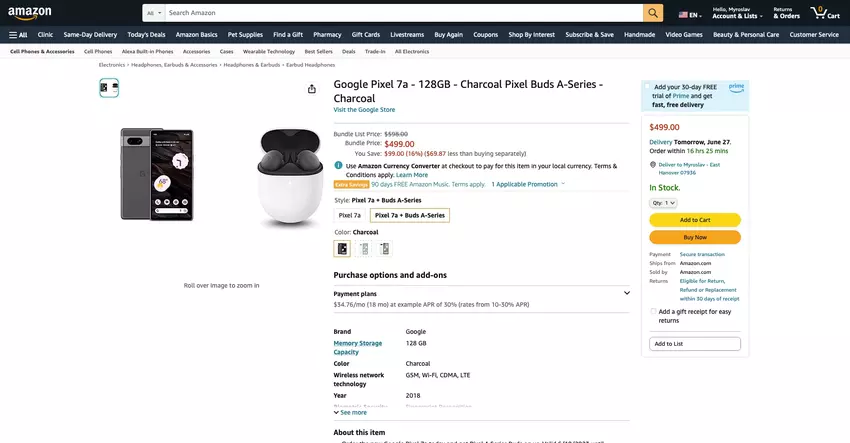Open Today's Deals in the navigation bar

coord(146,34)
